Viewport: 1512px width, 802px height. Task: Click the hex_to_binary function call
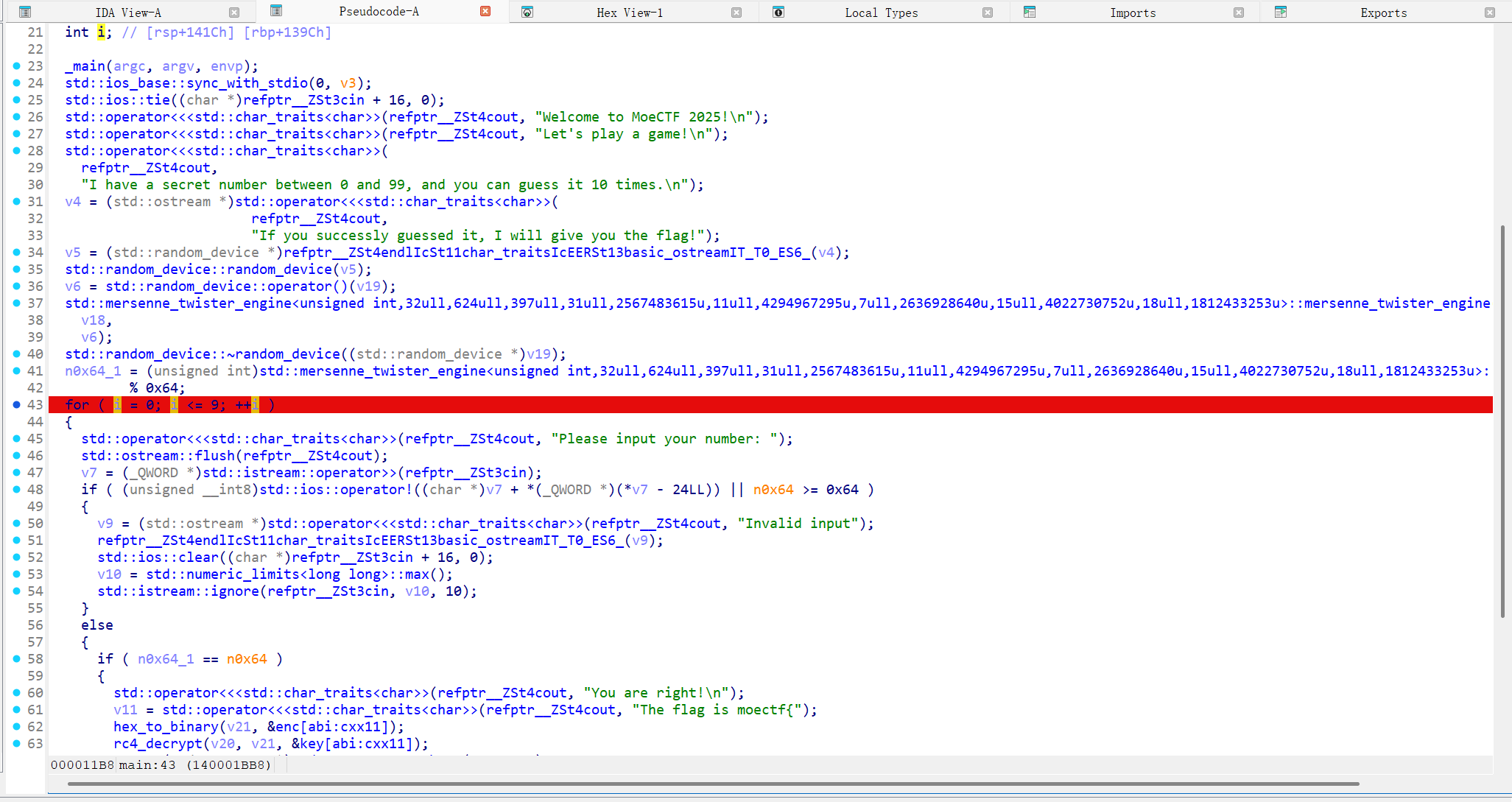point(166,726)
